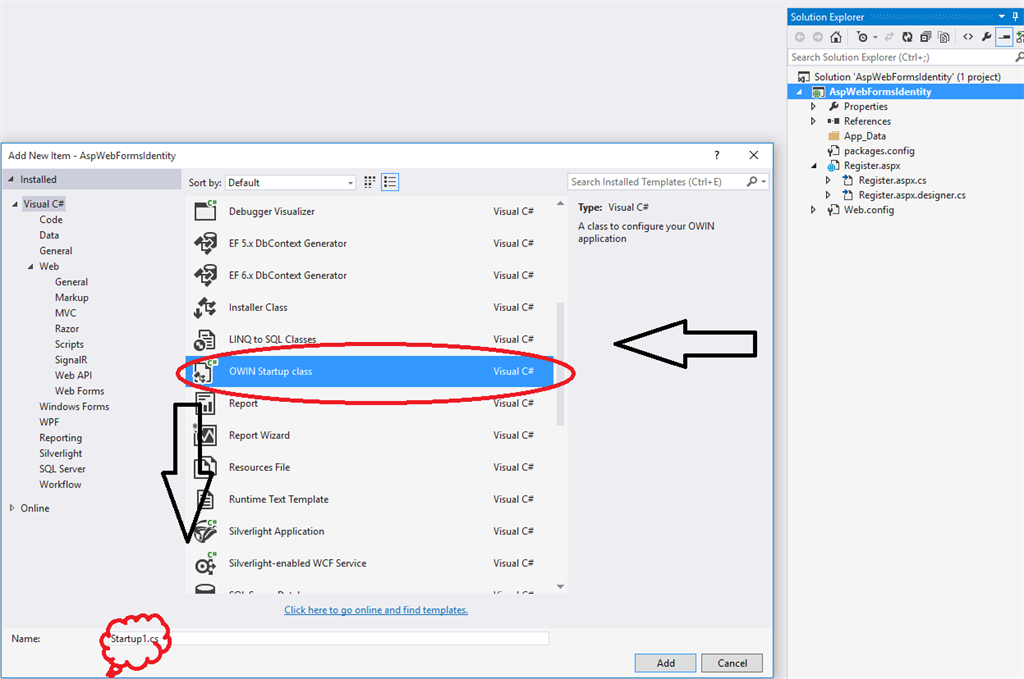Open Solution Explorer window position dropdown
Image resolution: width=1024 pixels, height=679 pixels.
tap(1002, 16)
